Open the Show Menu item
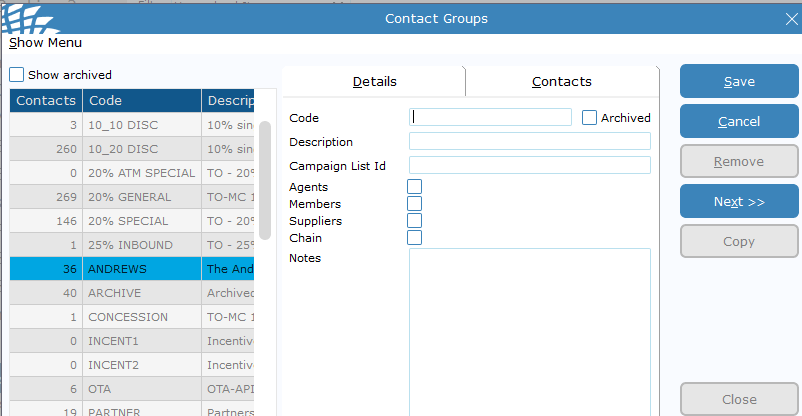802x416 pixels. [x=46, y=43]
